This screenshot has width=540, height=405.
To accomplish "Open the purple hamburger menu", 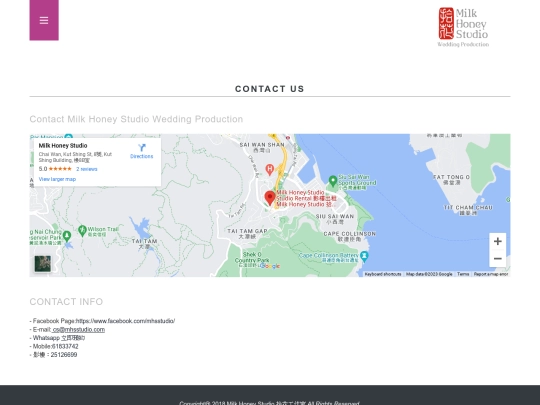I will click(44, 20).
